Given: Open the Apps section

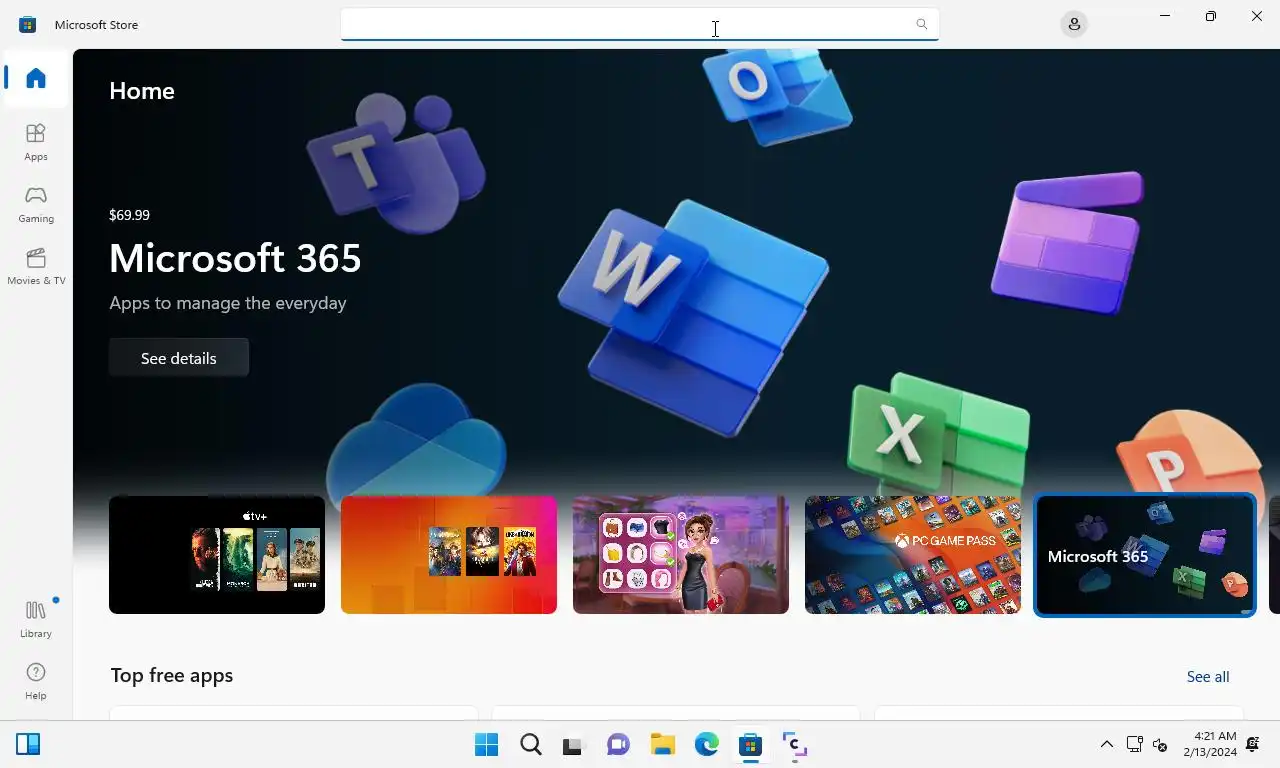Looking at the screenshot, I should (x=36, y=142).
